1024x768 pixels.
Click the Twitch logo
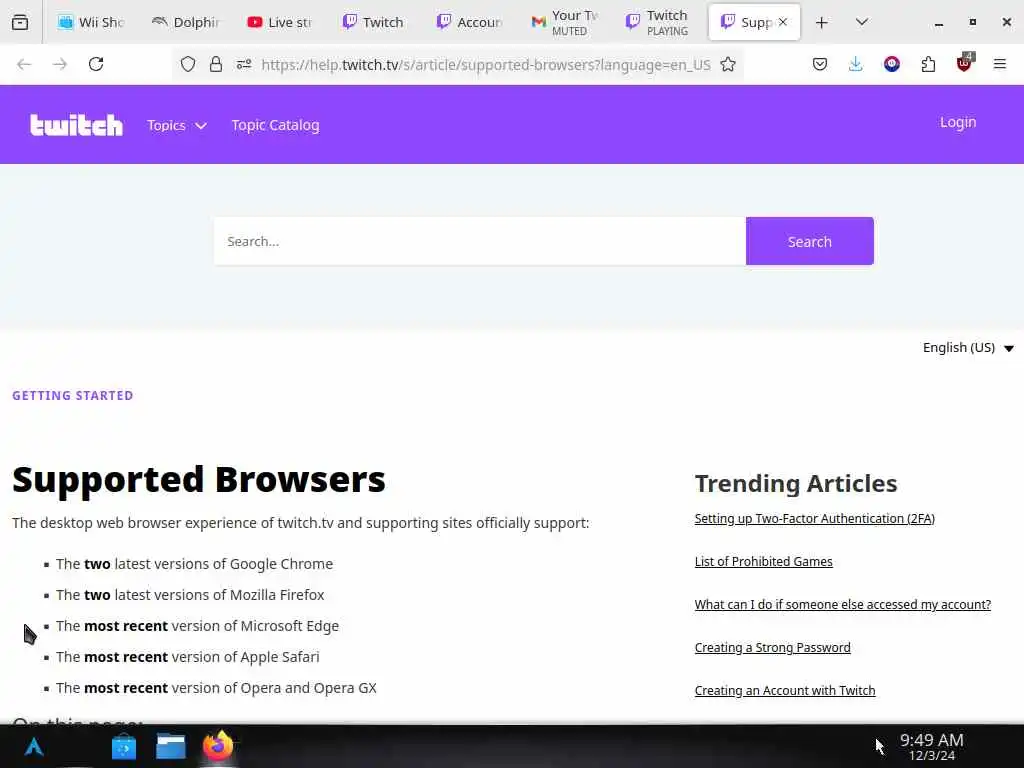click(x=76, y=125)
